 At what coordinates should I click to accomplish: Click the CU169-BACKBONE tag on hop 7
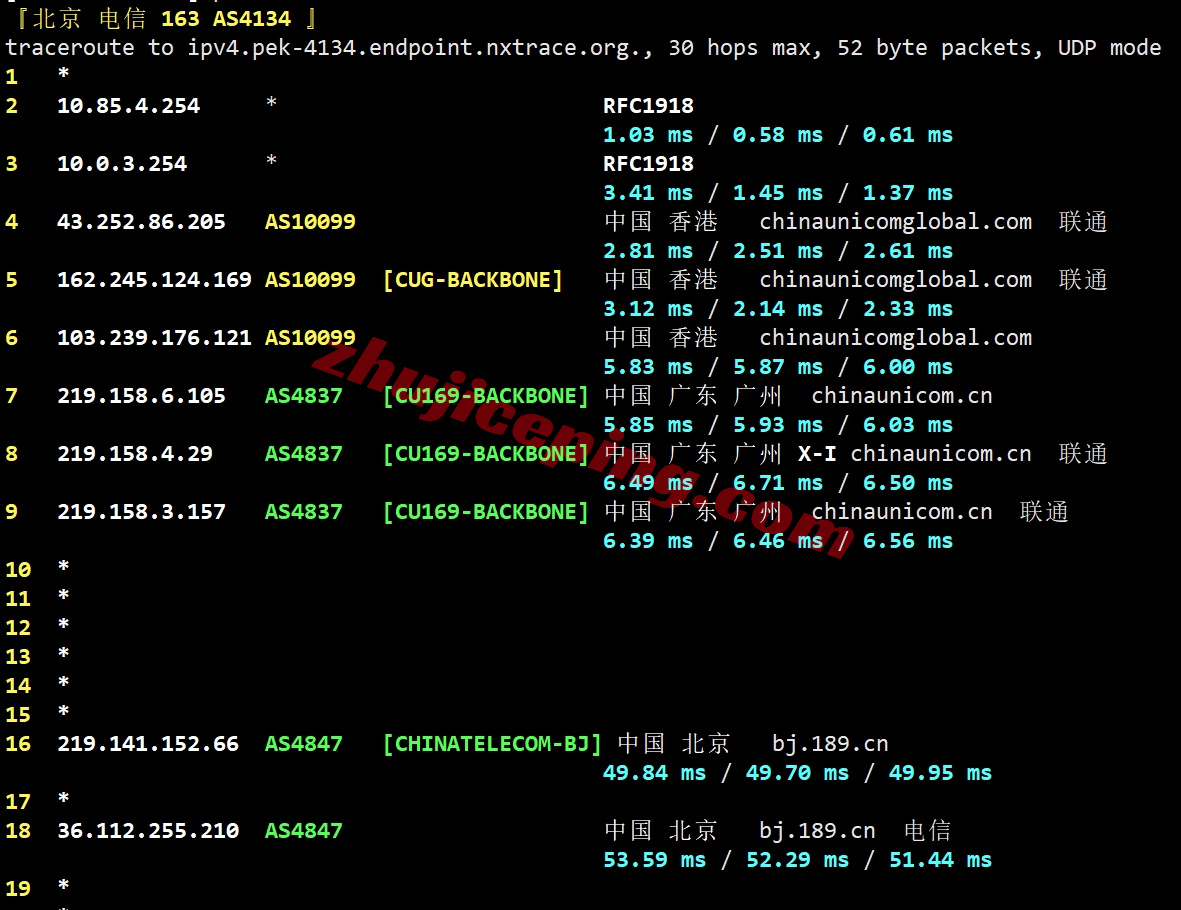pyautogui.click(x=486, y=396)
